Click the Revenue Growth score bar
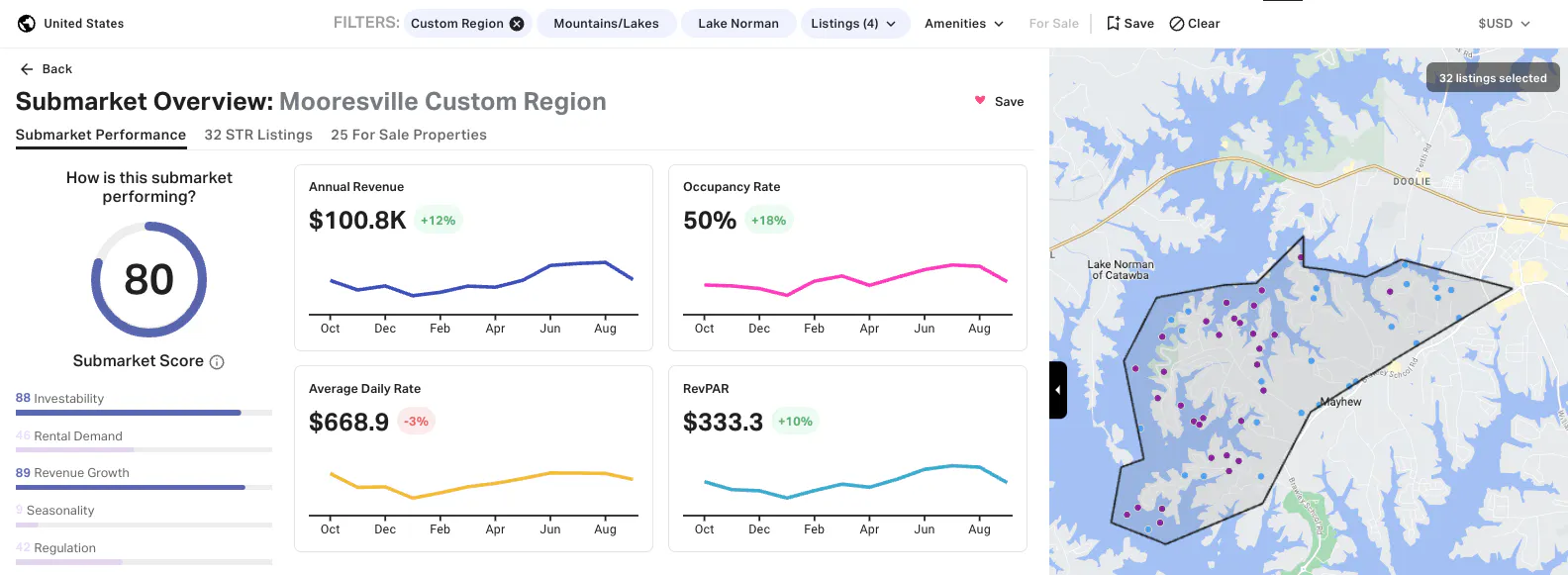This screenshot has width=1568, height=575. [x=144, y=487]
